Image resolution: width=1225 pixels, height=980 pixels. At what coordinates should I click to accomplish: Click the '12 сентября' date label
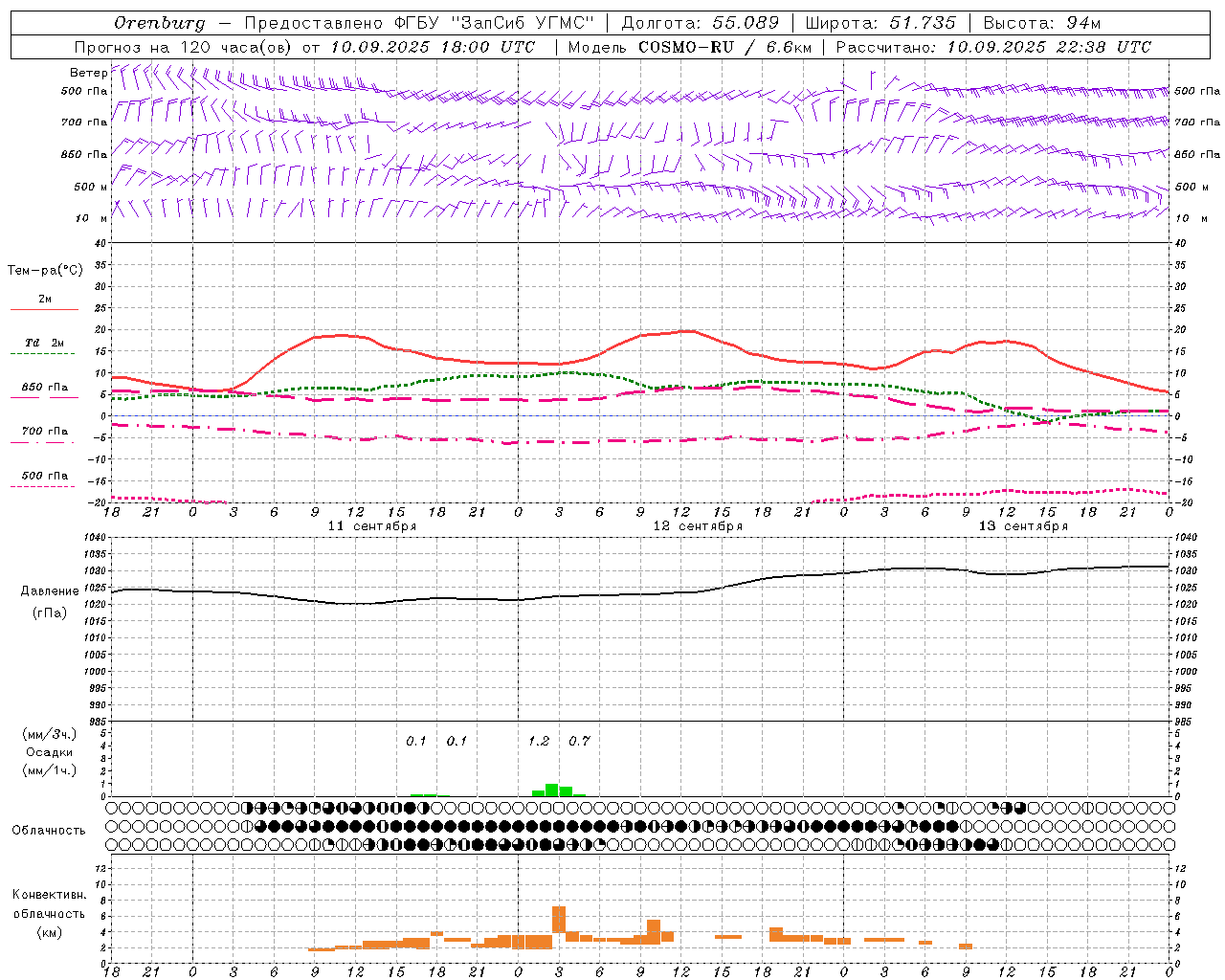tap(698, 526)
